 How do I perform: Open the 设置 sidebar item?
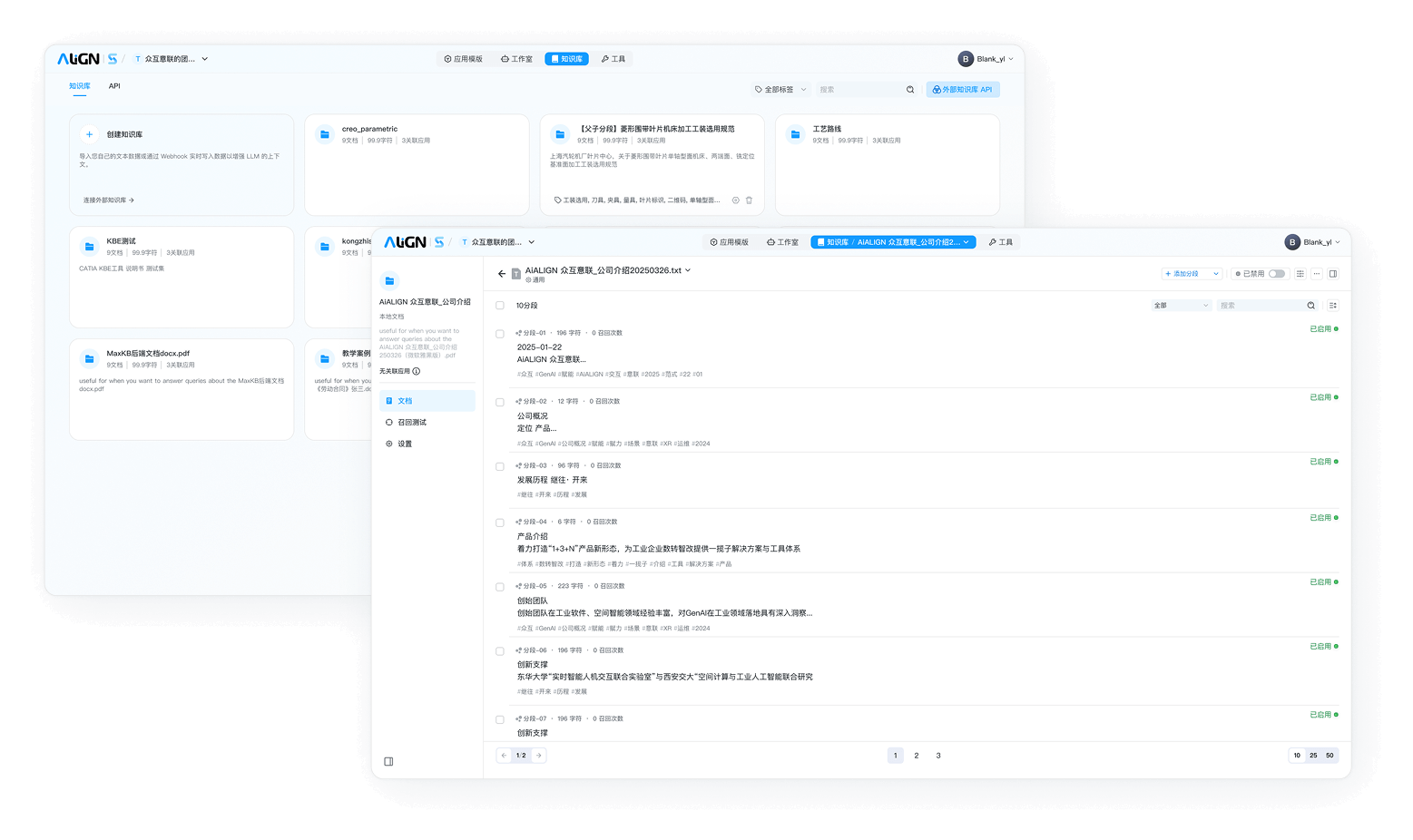point(405,444)
